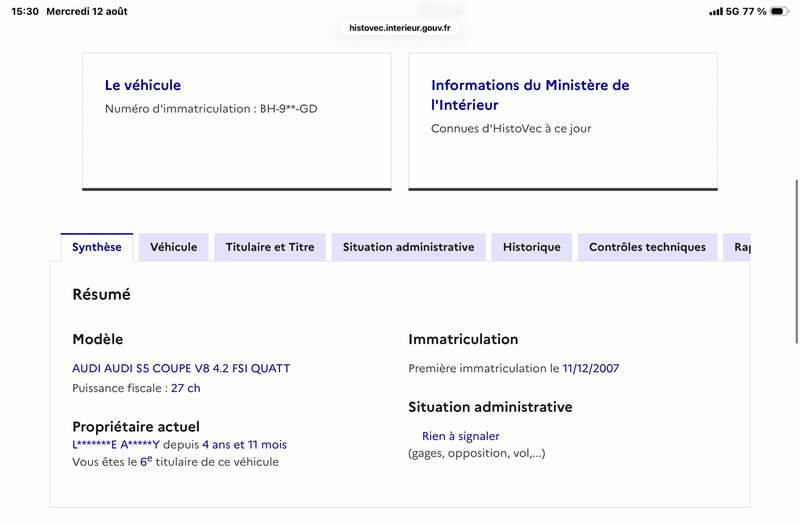Click the Connues d'HistoVec à ce jour text
The image size is (800, 525).
511,129
